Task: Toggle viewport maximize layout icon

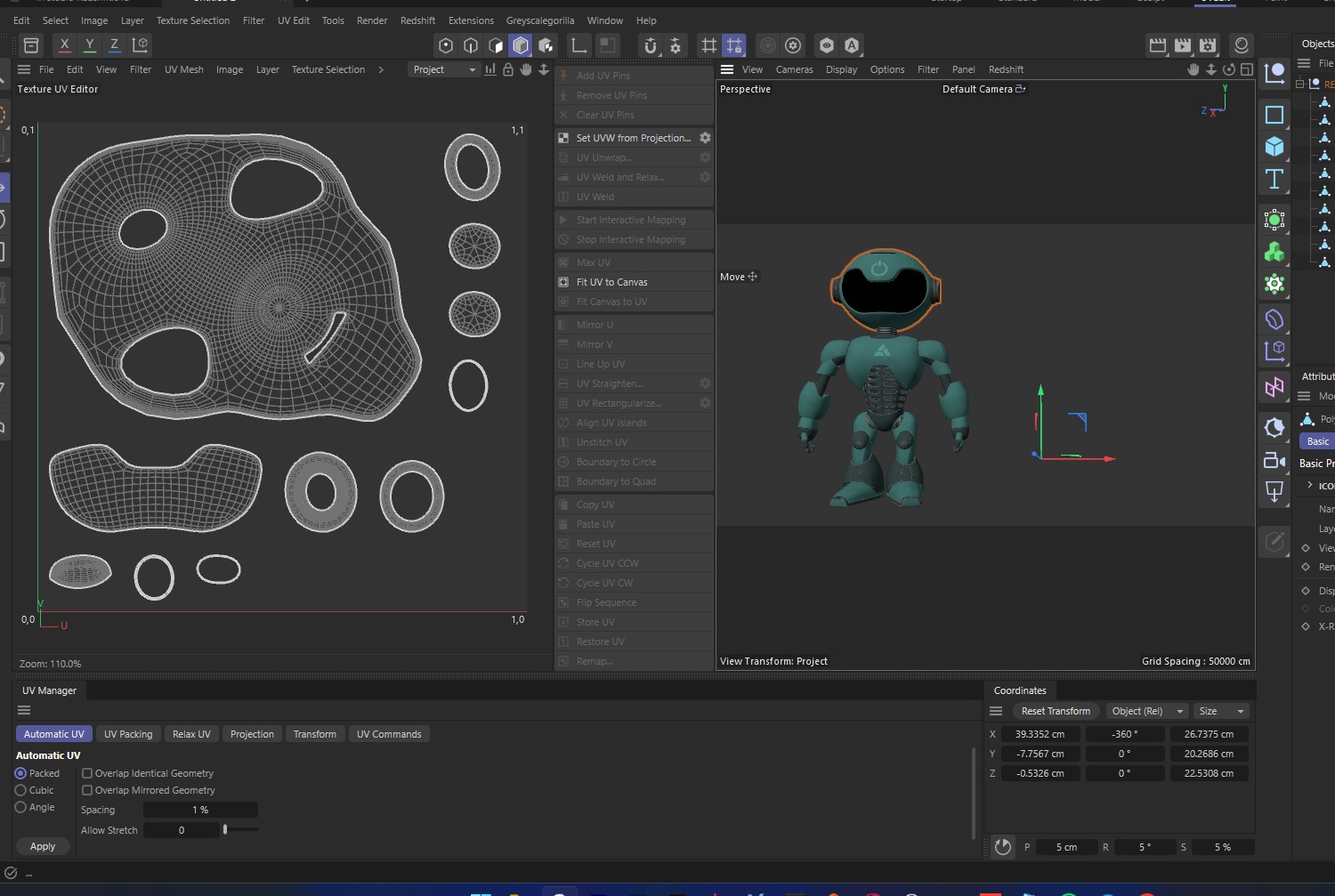Action: pos(1247,69)
